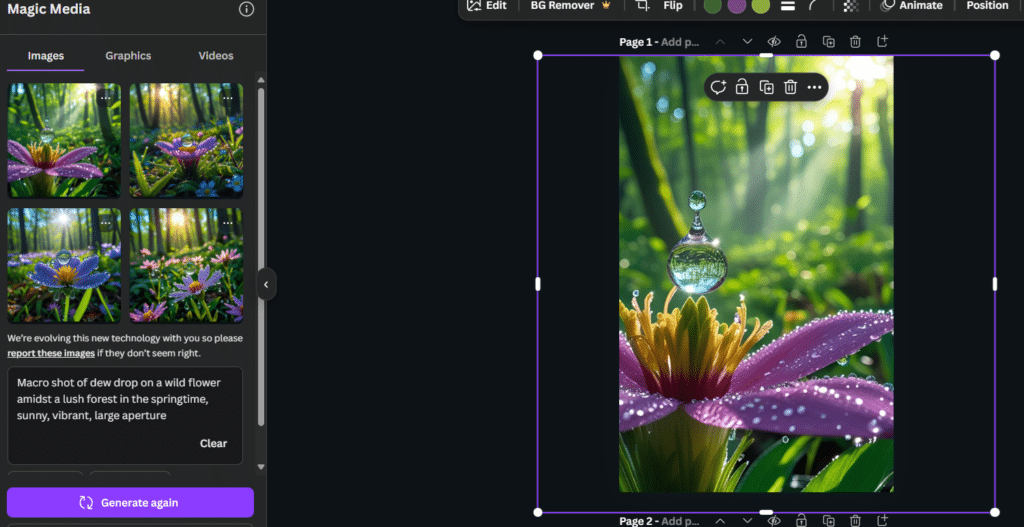The height and width of the screenshot is (527, 1024).
Task: Toggle the Page 1 lock icon
Action: pos(801,42)
